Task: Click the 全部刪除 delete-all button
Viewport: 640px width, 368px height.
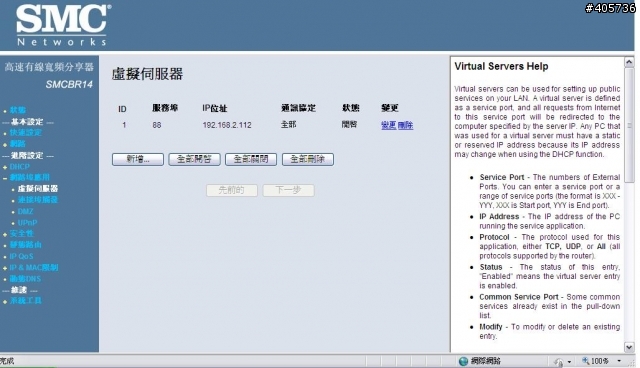Action: (x=308, y=159)
